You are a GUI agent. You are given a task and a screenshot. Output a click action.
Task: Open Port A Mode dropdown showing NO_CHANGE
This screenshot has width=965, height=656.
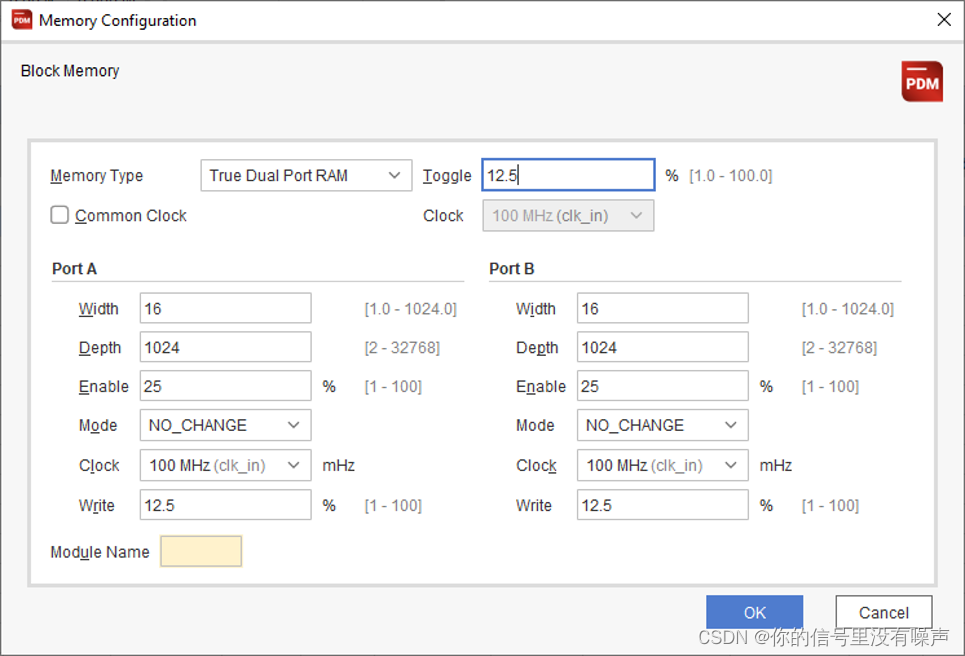tap(224, 425)
